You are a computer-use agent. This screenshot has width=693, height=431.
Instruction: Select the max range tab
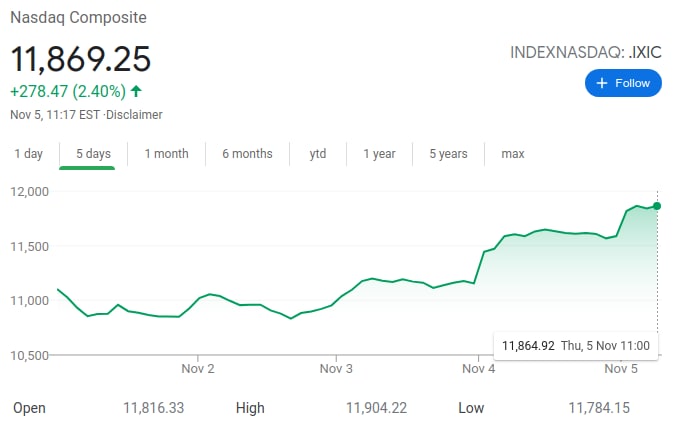[513, 154]
